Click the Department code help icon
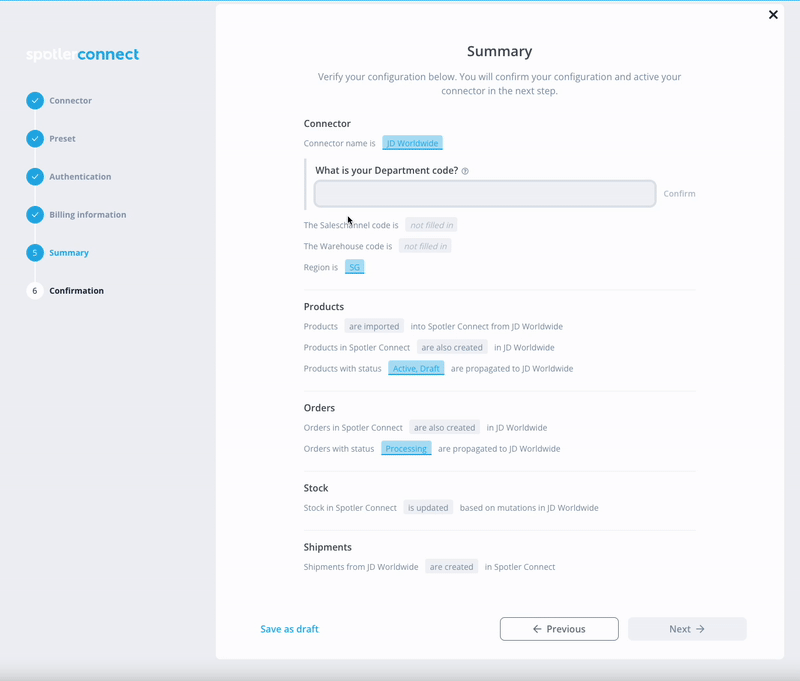Image resolution: width=800 pixels, height=681 pixels. click(465, 171)
